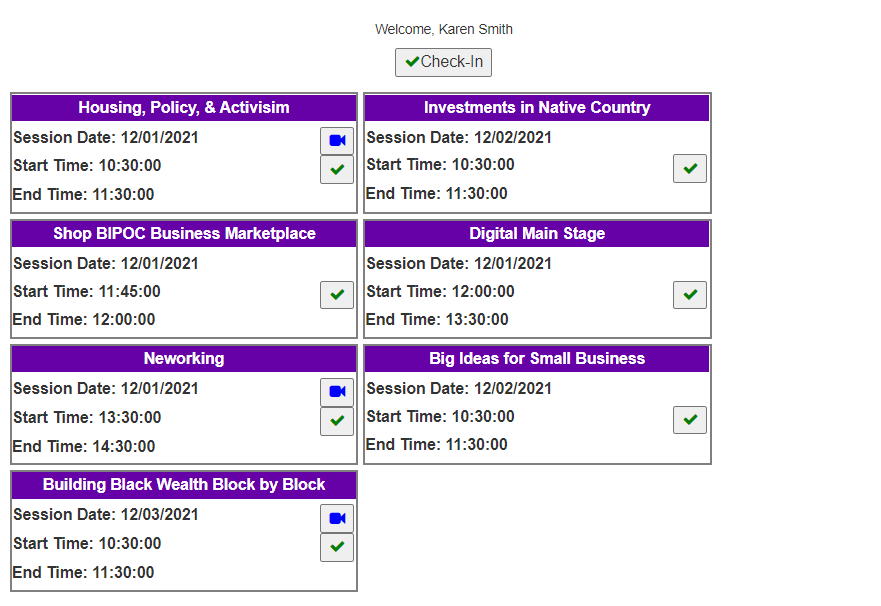Check in to Housing, Policy, & Activisim session
This screenshot has height=606, width=881.
[x=337, y=170]
